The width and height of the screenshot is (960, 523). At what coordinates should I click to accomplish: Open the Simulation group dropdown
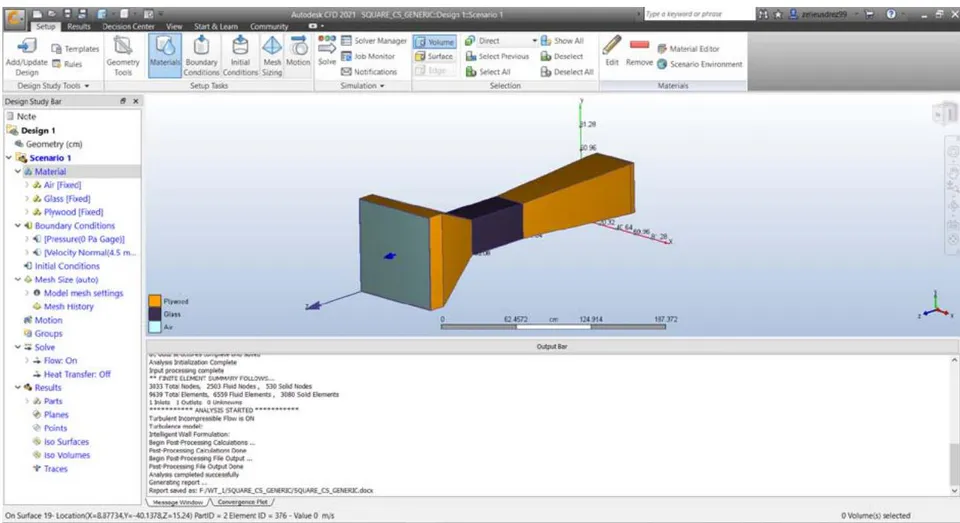click(x=362, y=86)
